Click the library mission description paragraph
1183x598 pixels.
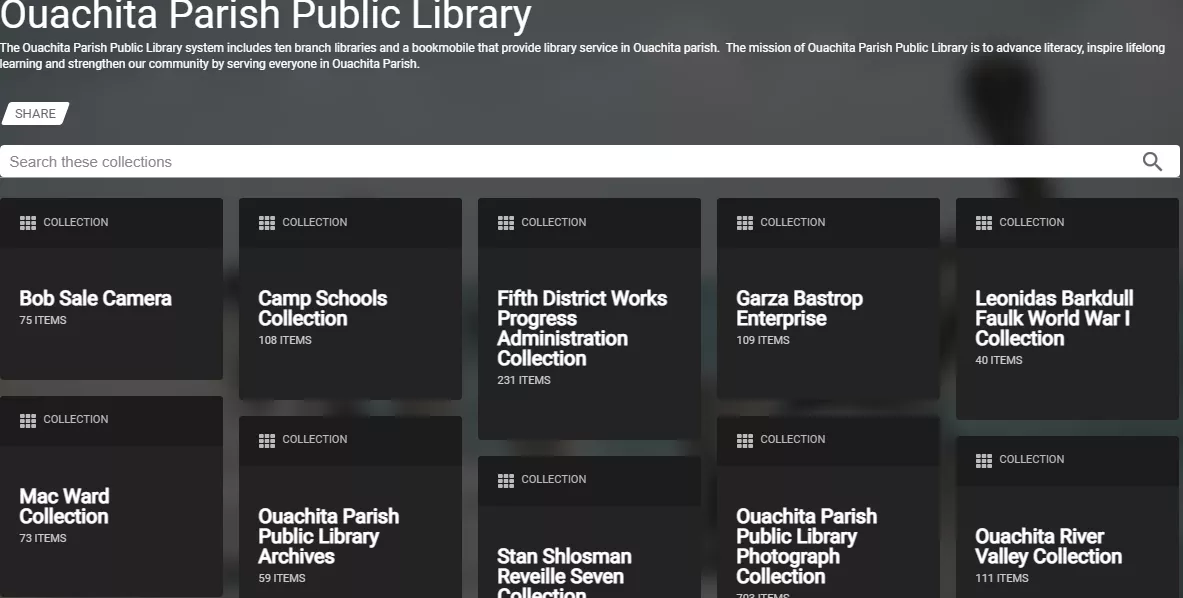pyautogui.click(x=582, y=56)
